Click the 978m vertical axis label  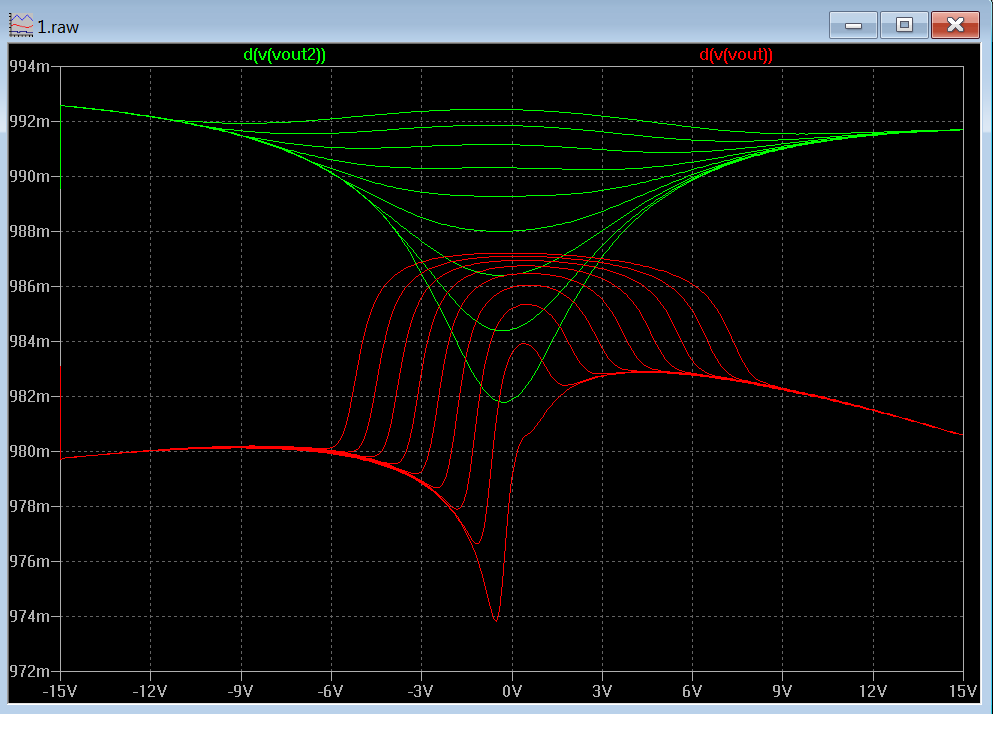29,507
